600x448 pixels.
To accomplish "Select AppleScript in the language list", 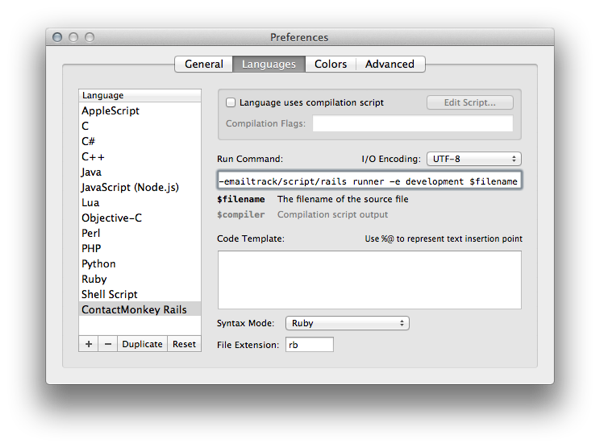I will coord(111,111).
